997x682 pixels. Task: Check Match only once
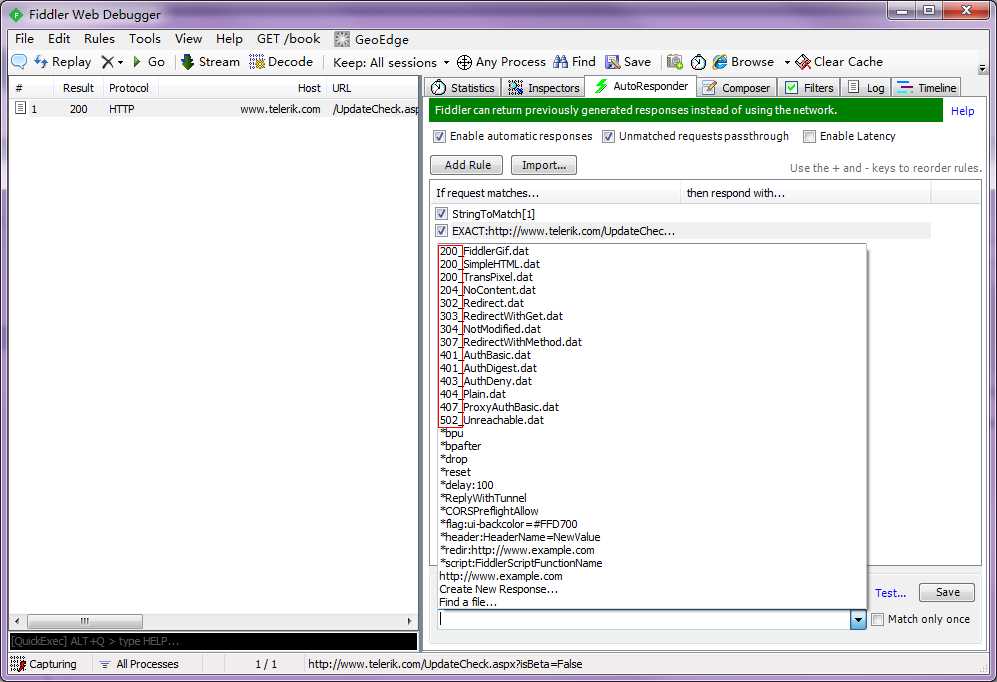click(877, 619)
